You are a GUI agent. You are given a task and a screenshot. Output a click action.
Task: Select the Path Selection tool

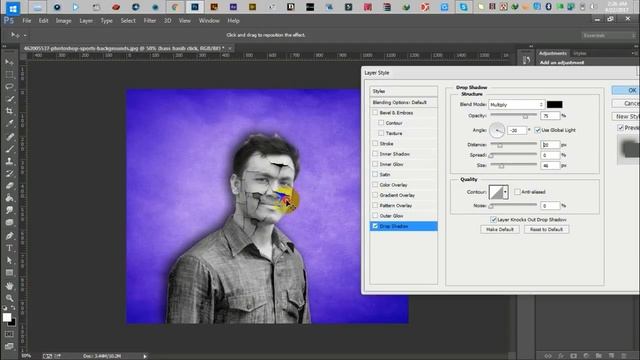tap(9, 260)
